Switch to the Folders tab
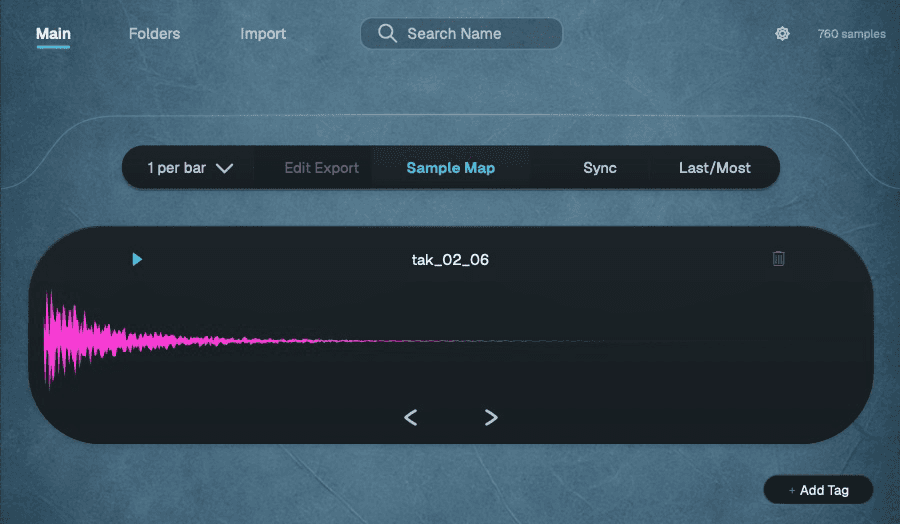900x524 pixels. click(154, 34)
